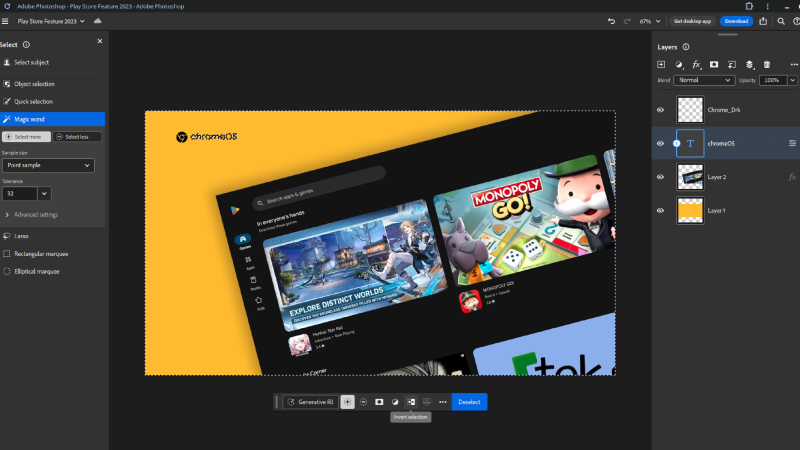
Task: Create mask from selection in contextual bar
Action: 379,402
